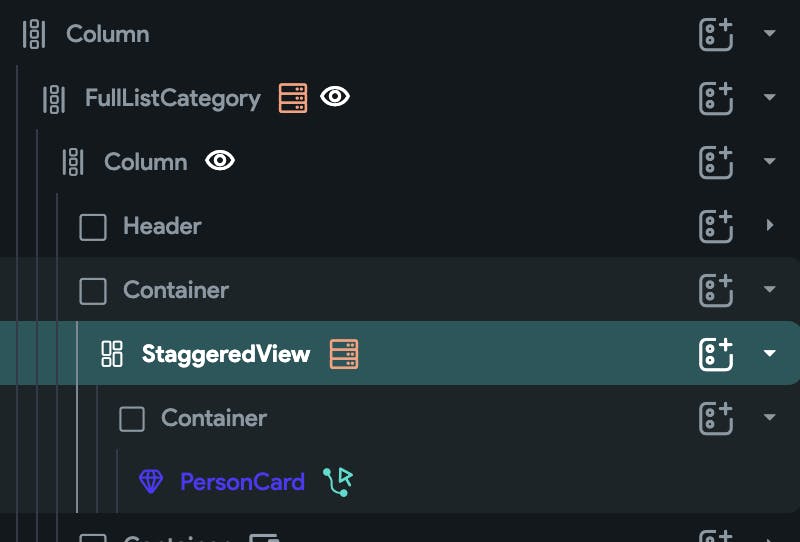Image resolution: width=800 pixels, height=542 pixels.
Task: Toggle visibility eye on nested Column
Action: pyautogui.click(x=220, y=161)
